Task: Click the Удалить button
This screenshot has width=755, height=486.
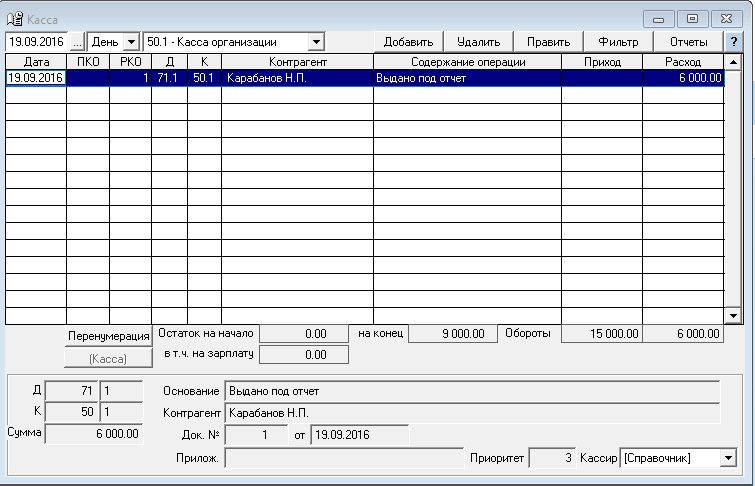Action: [478, 42]
